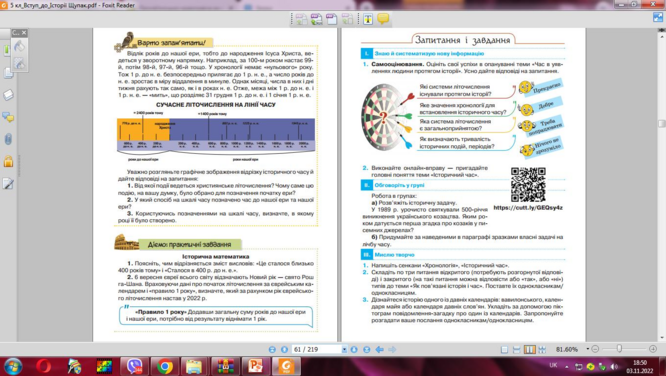Click the fourth PDF tool icon in toolbar
The image size is (666, 376).
pos(347,19)
